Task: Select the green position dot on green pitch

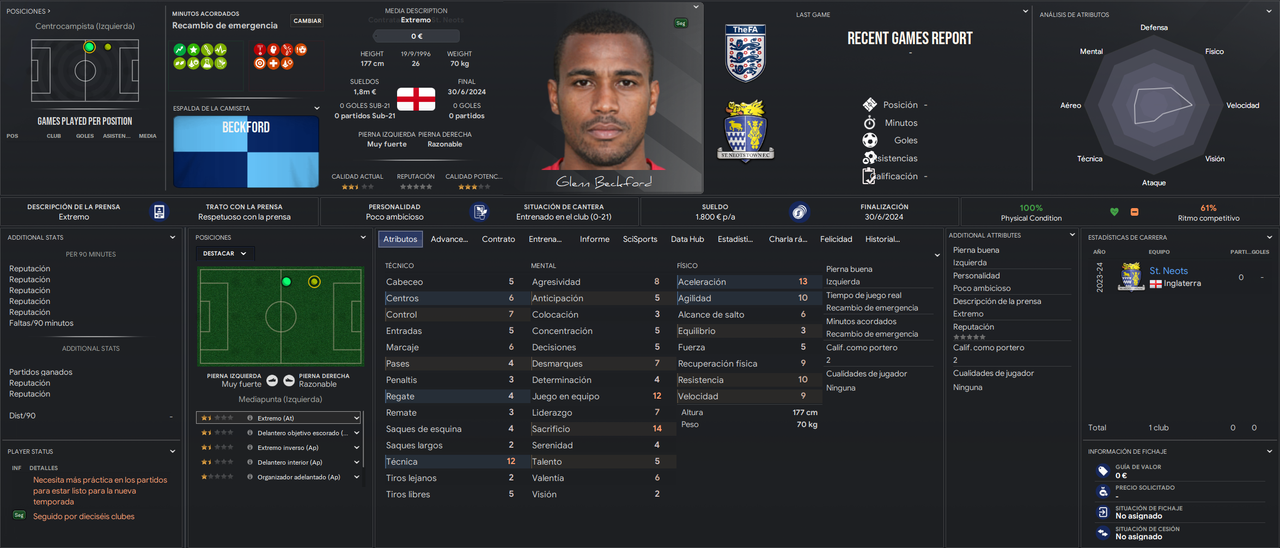Action: coord(287,282)
